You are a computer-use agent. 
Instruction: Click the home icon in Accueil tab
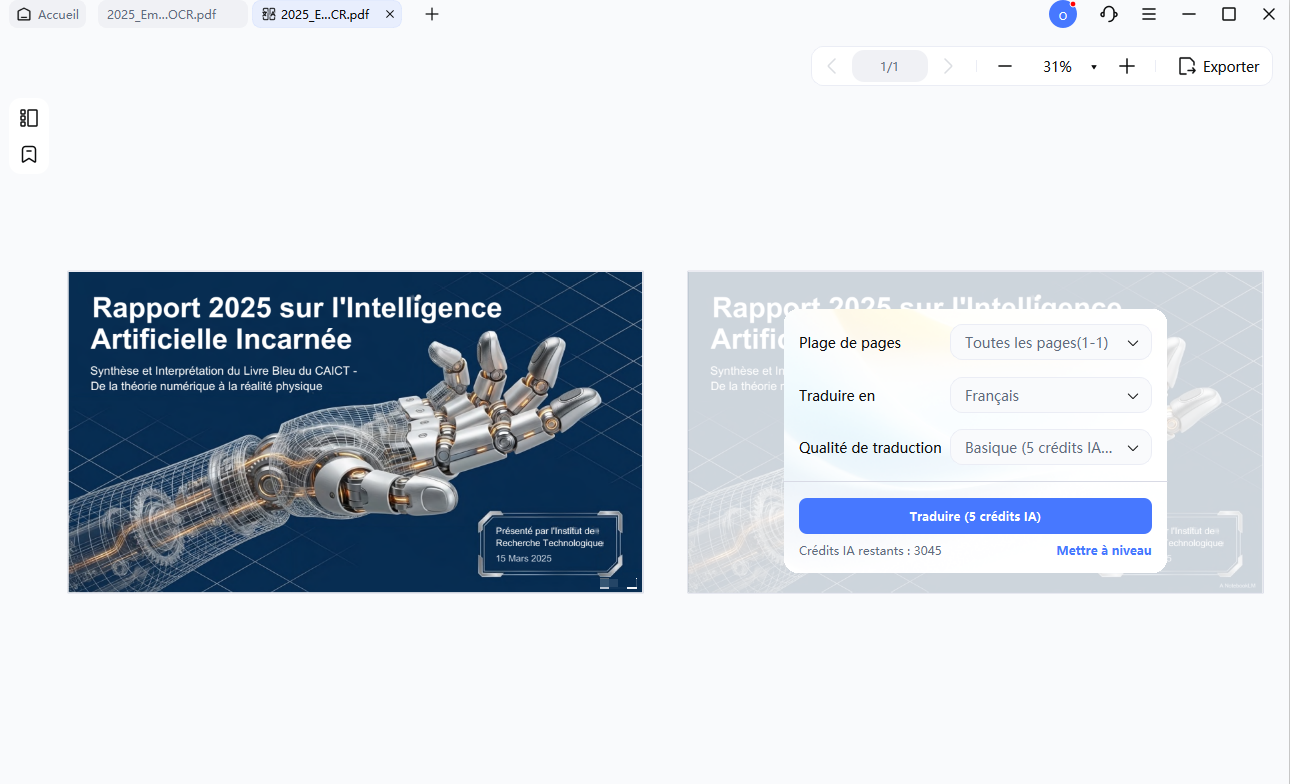[24, 15]
